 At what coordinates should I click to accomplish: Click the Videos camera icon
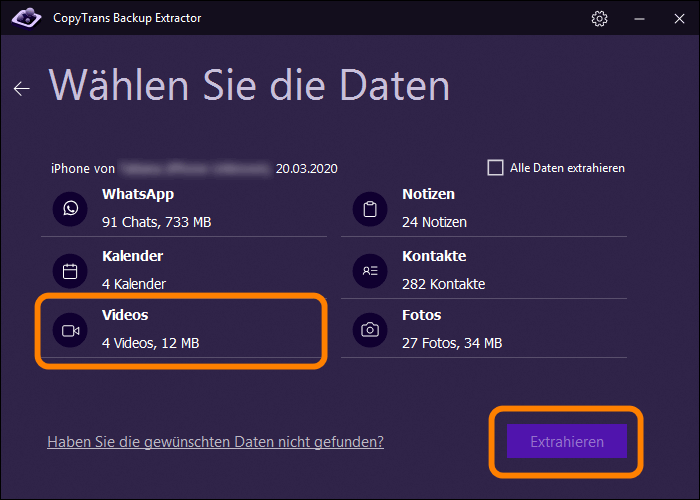pos(70,330)
